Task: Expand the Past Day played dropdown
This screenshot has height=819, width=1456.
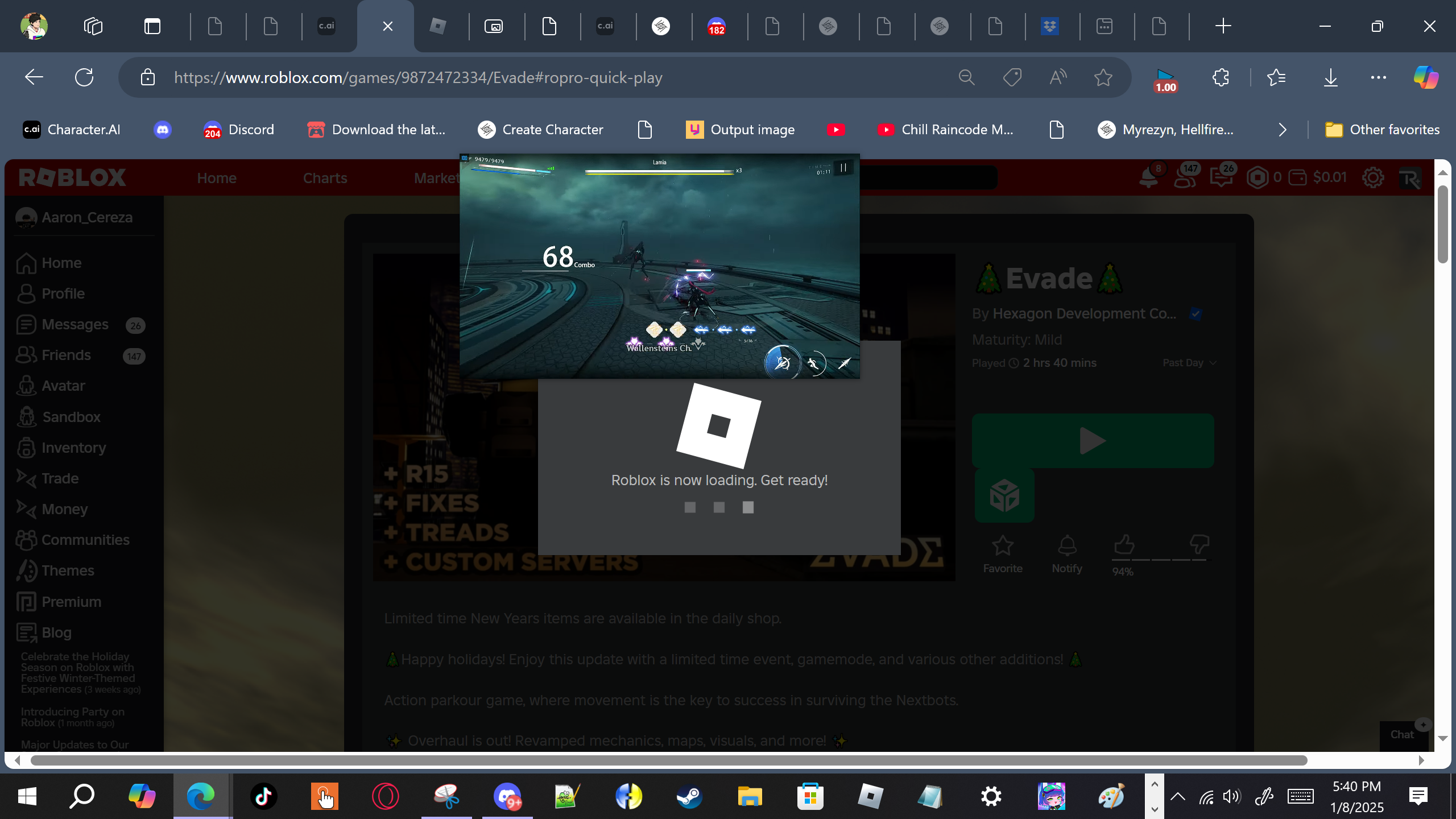Action: click(1189, 363)
